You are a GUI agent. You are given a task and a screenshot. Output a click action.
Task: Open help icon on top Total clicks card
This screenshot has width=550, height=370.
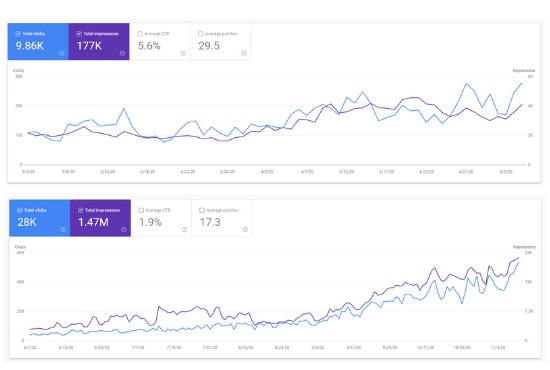tap(61, 53)
